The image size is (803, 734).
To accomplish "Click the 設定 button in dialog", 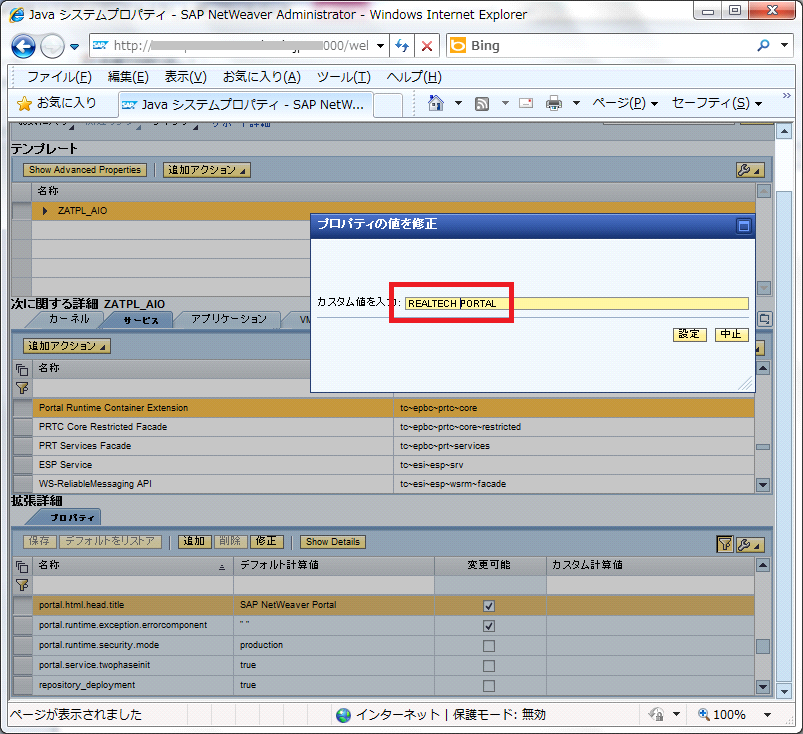I will click(689, 334).
